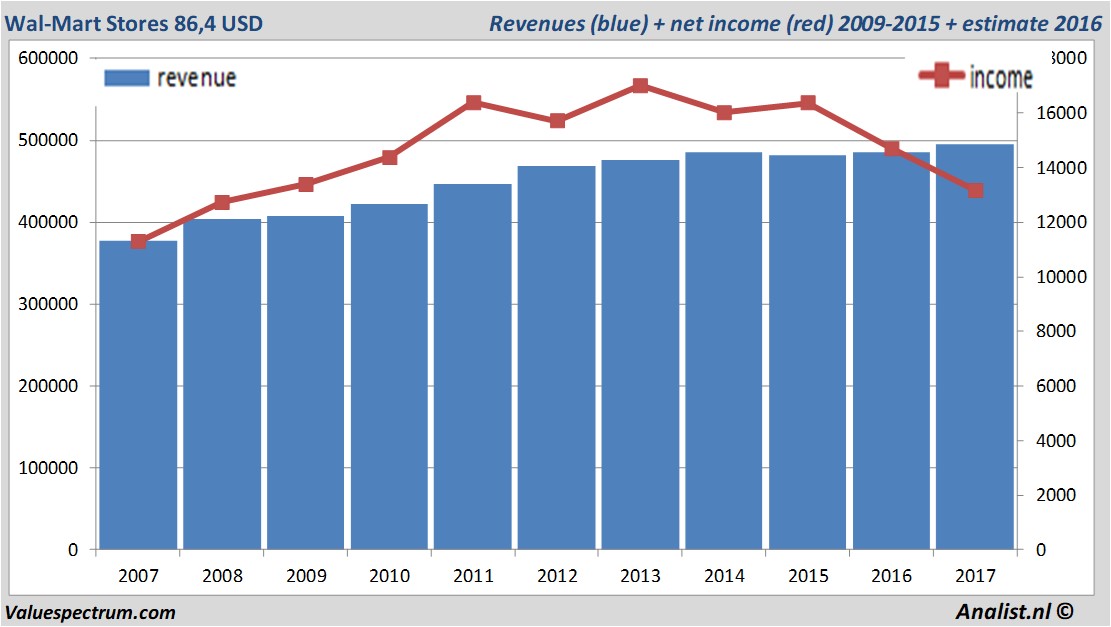This screenshot has height=627, width=1111.
Task: Select the 2016 x-axis year label
Action: 891,576
